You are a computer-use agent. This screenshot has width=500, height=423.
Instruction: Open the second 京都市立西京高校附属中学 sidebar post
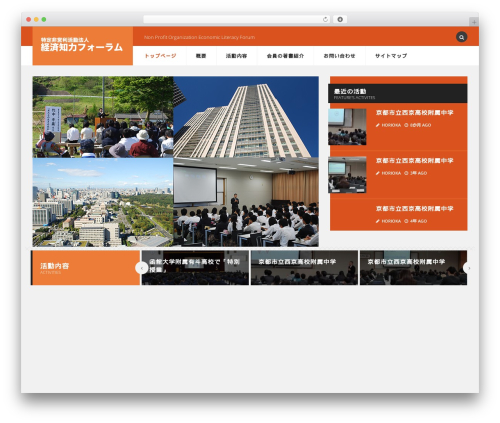(414, 161)
